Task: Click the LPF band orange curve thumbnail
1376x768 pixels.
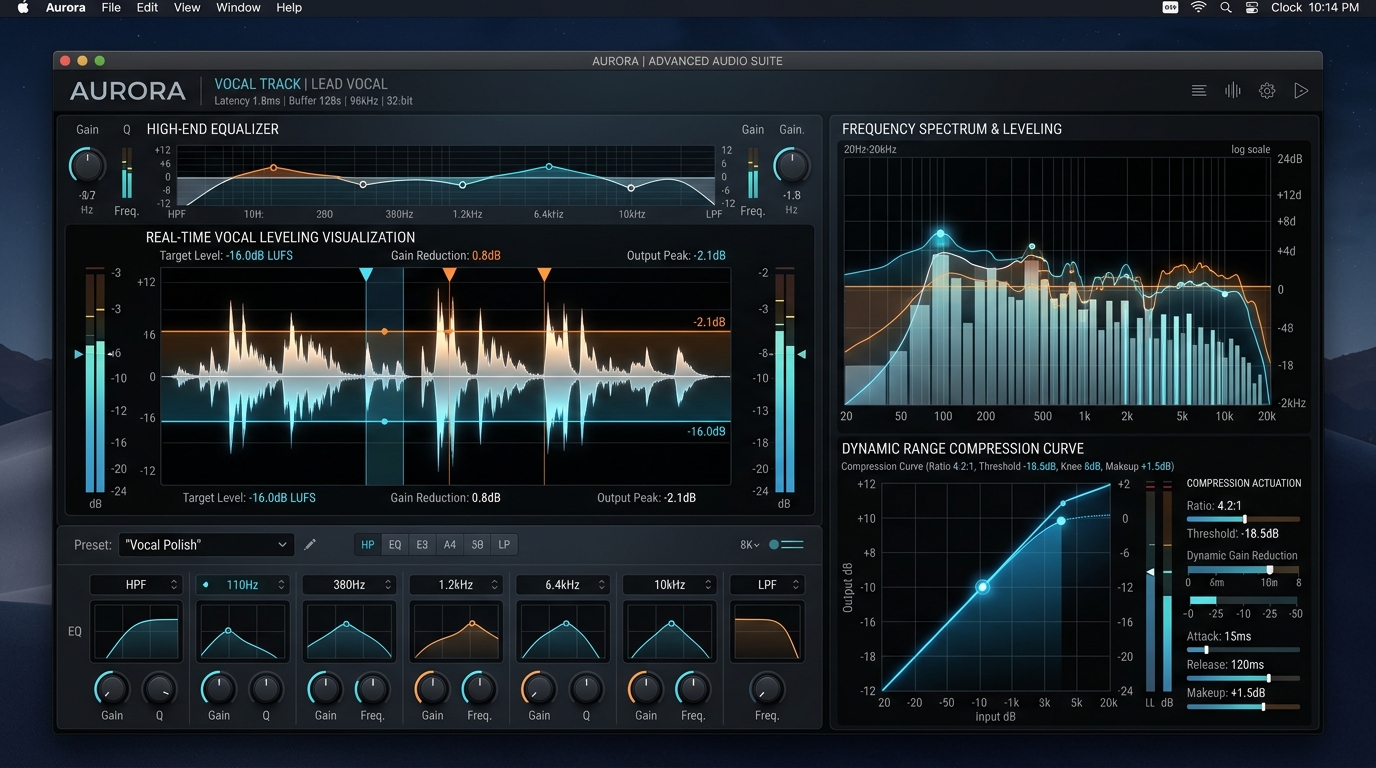Action: (x=767, y=631)
